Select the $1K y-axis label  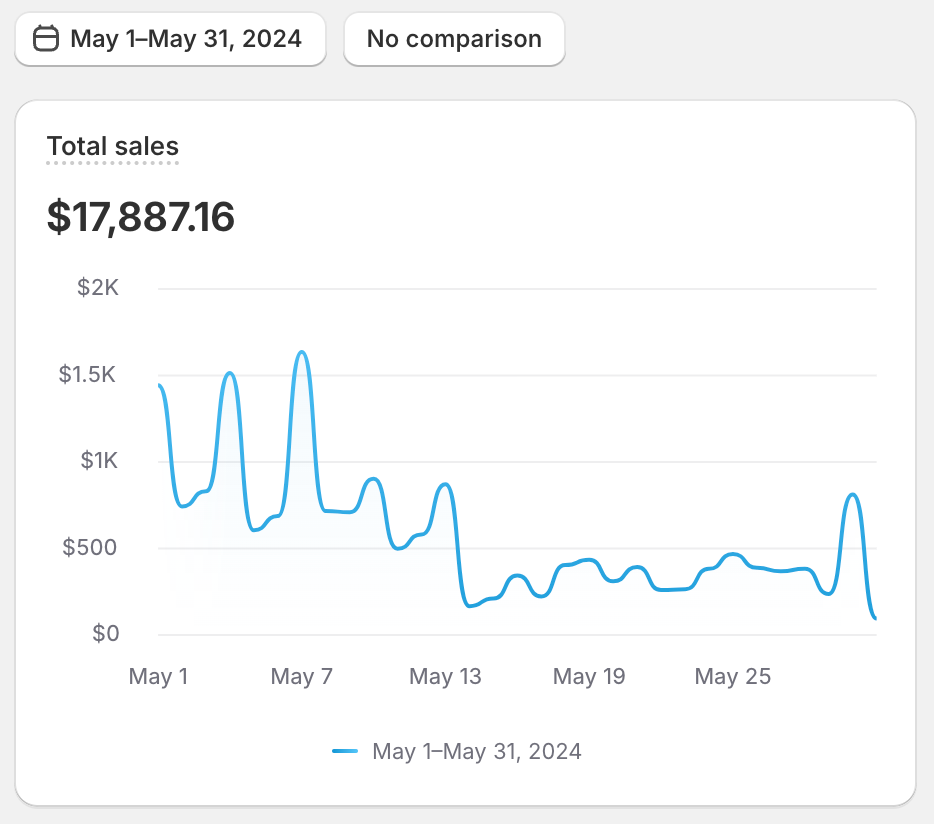pyautogui.click(x=98, y=461)
